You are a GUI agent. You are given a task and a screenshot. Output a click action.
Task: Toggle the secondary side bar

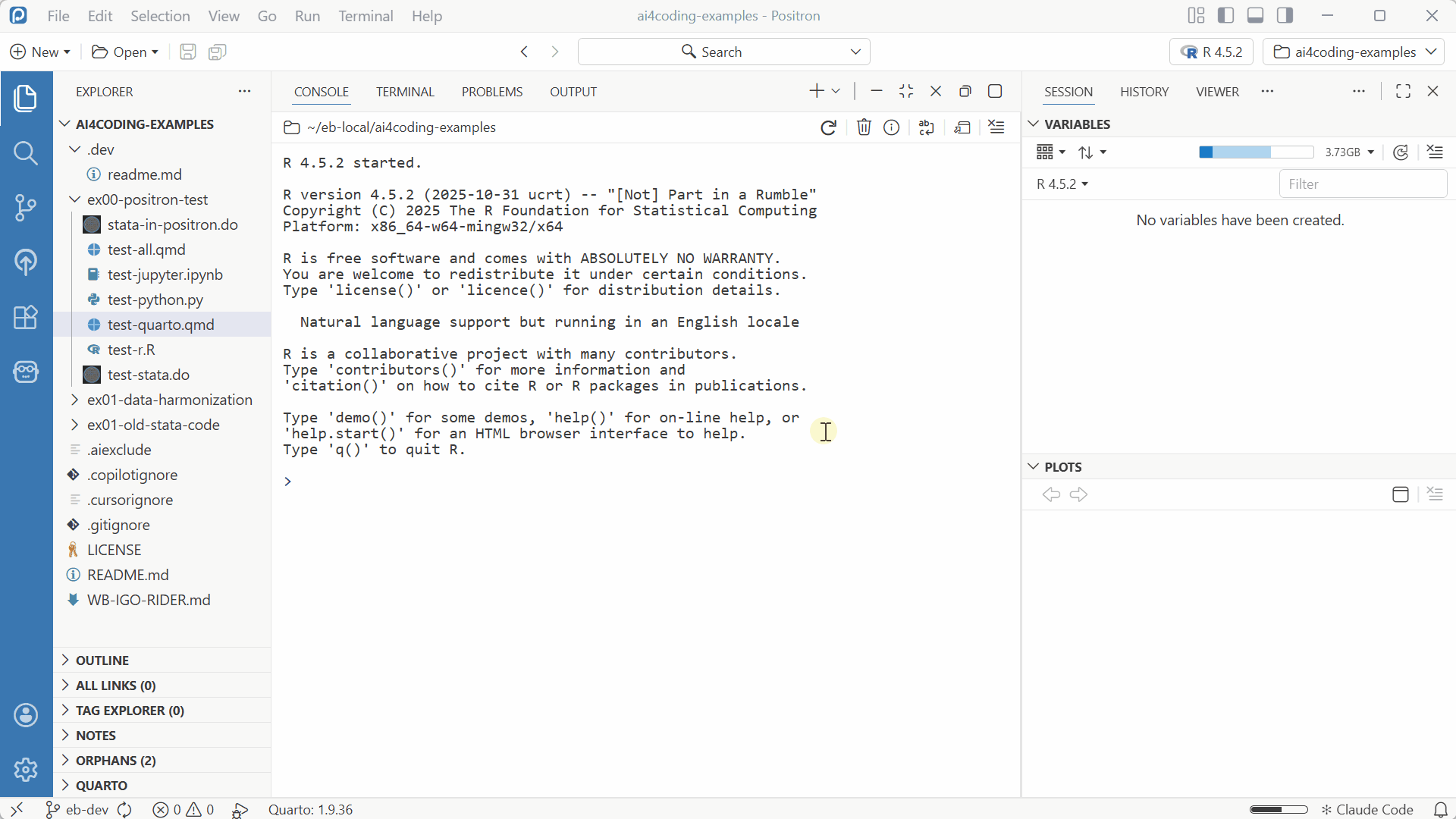point(1285,15)
